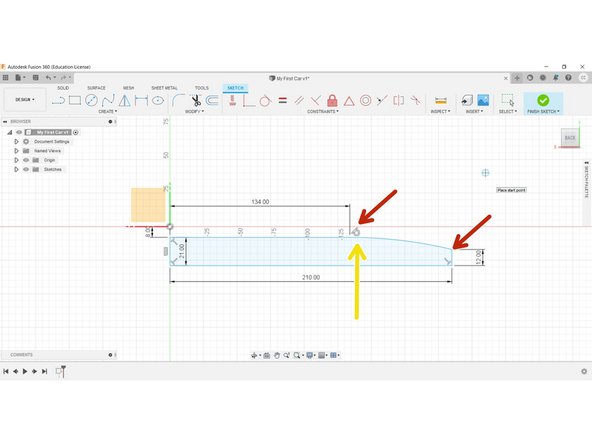Switch to the TOOLS tab
The width and height of the screenshot is (592, 444).
(x=202, y=88)
